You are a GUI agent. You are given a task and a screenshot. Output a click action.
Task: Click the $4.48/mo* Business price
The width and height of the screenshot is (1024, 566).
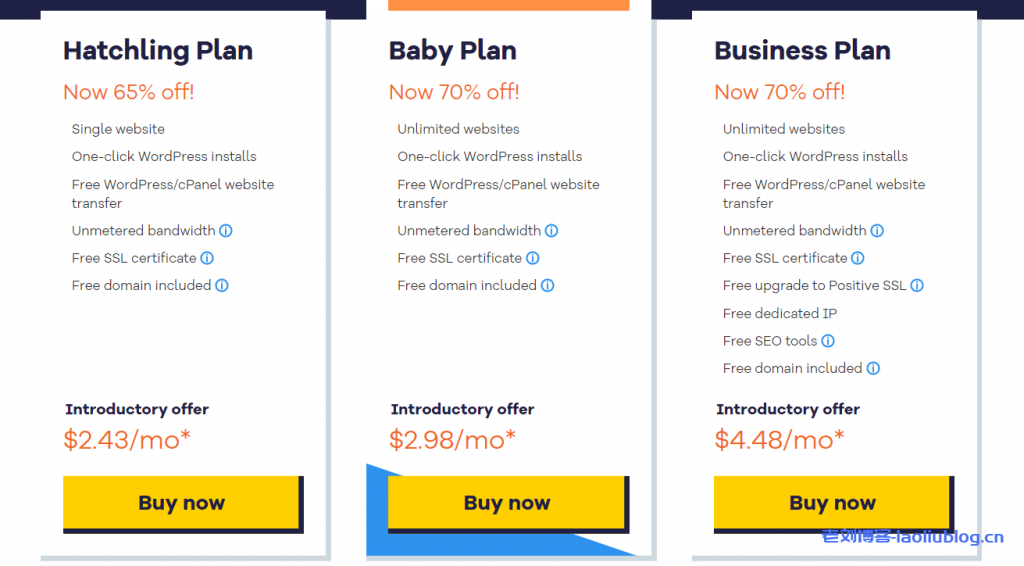(x=779, y=439)
